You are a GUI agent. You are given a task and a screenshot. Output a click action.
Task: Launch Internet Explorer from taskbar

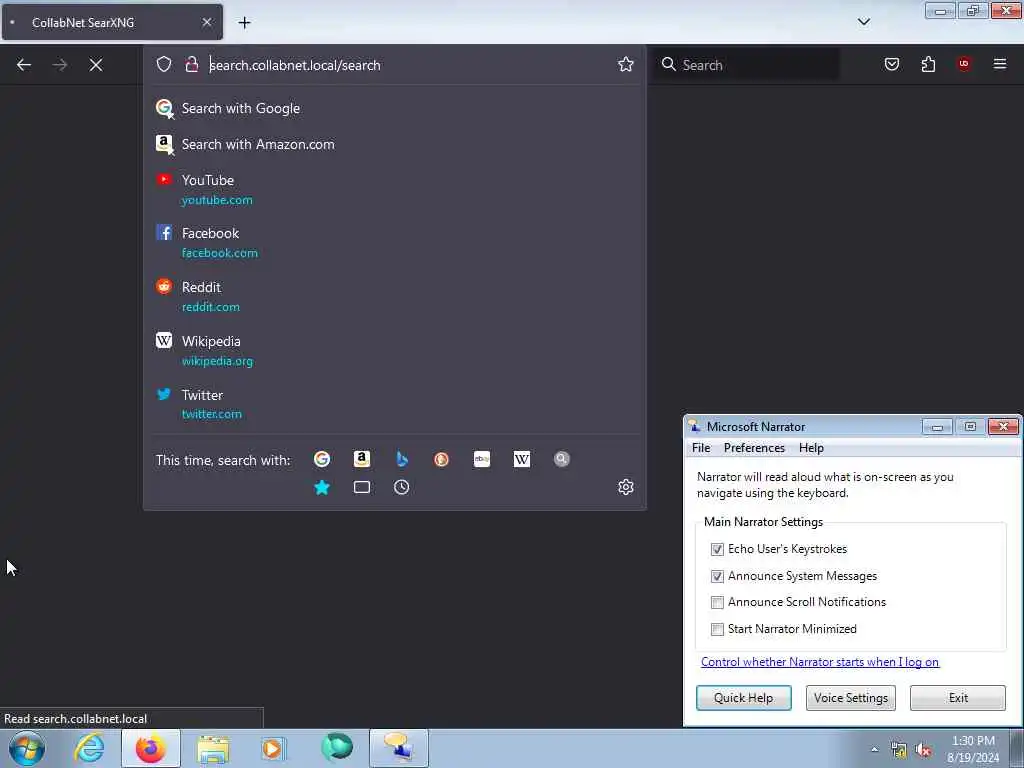(89, 748)
